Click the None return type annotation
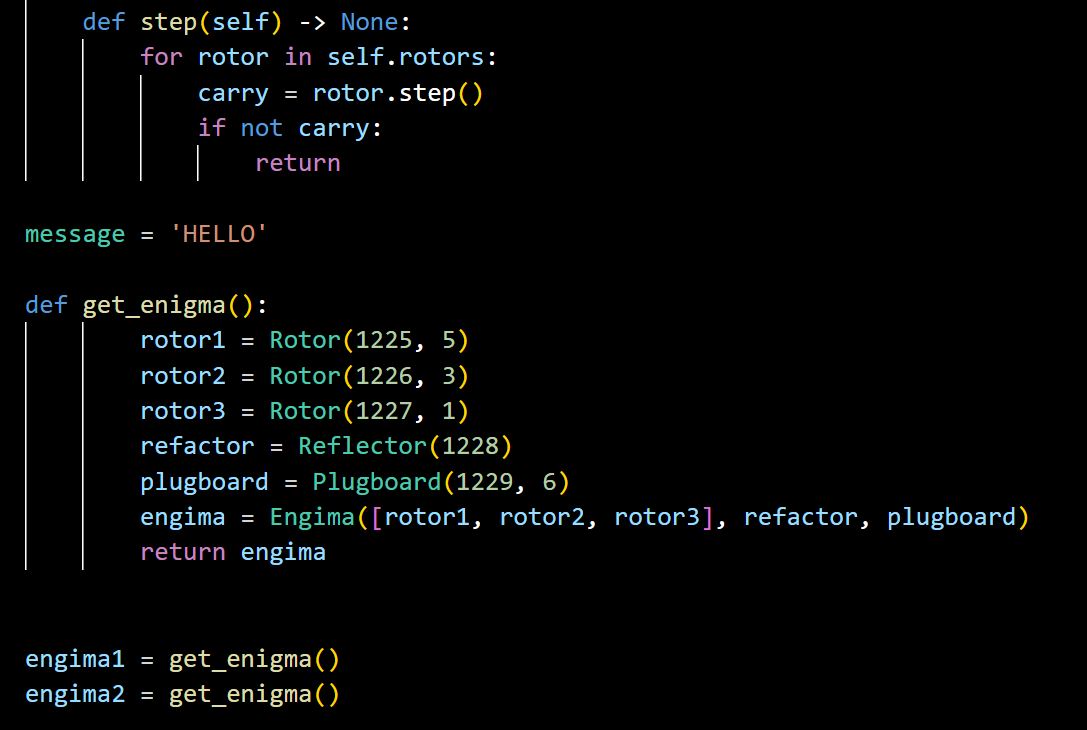The width and height of the screenshot is (1087, 730). coord(369,22)
